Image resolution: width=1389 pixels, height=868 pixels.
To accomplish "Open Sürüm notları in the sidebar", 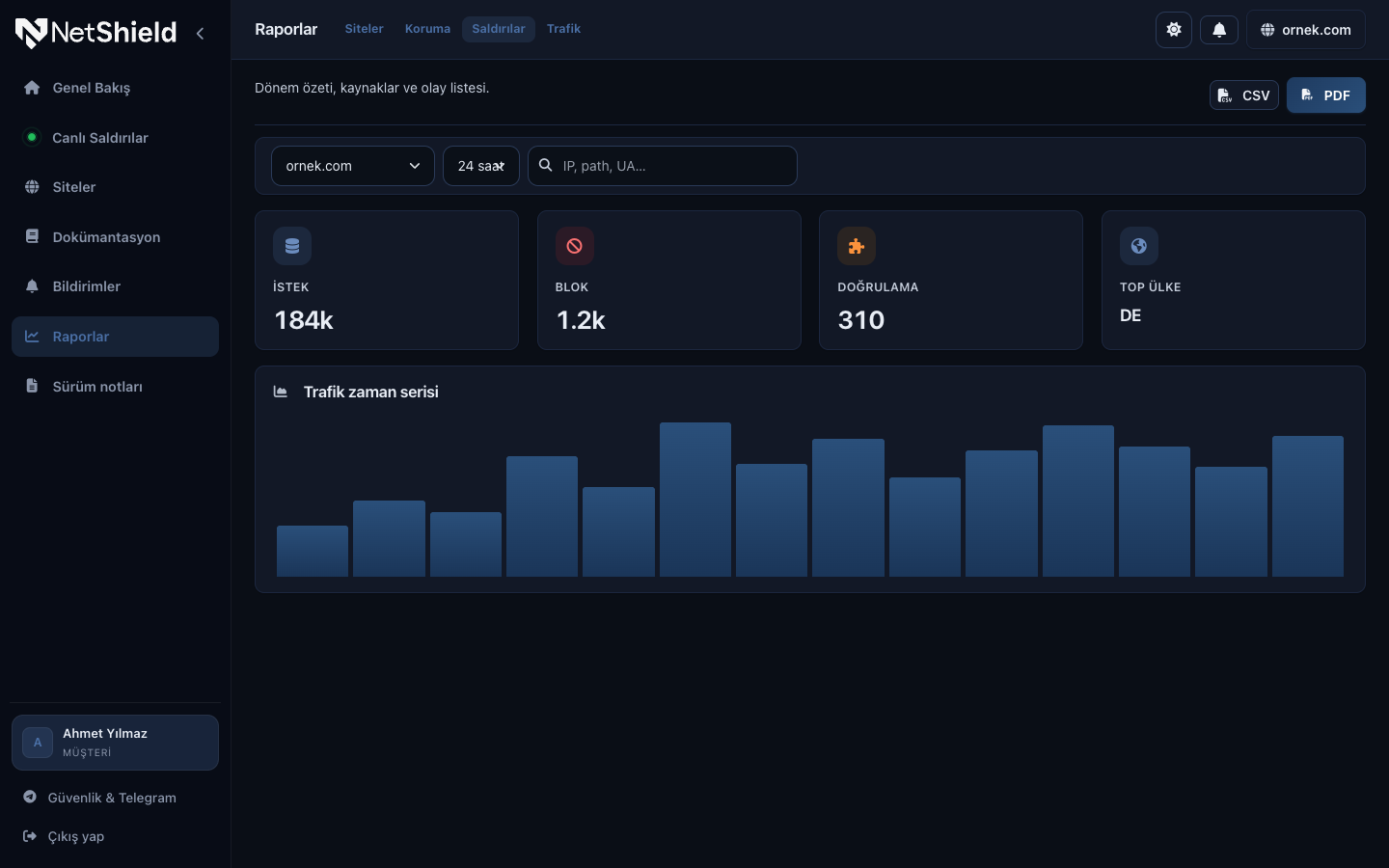I will (x=115, y=387).
